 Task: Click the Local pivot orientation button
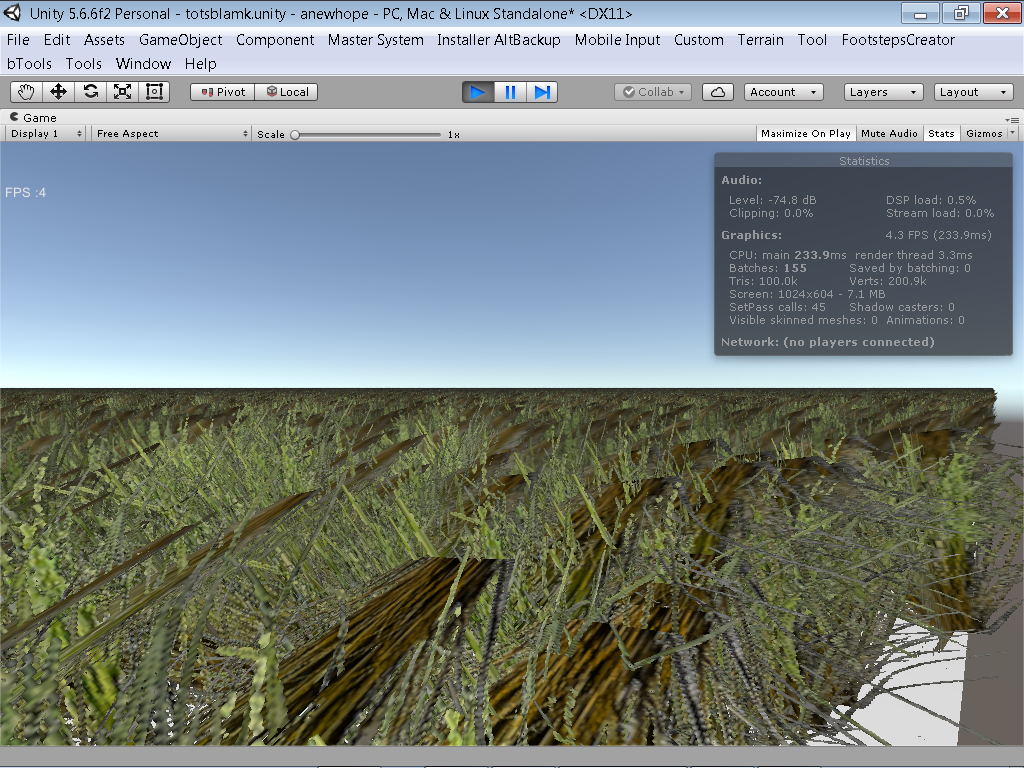click(x=287, y=91)
